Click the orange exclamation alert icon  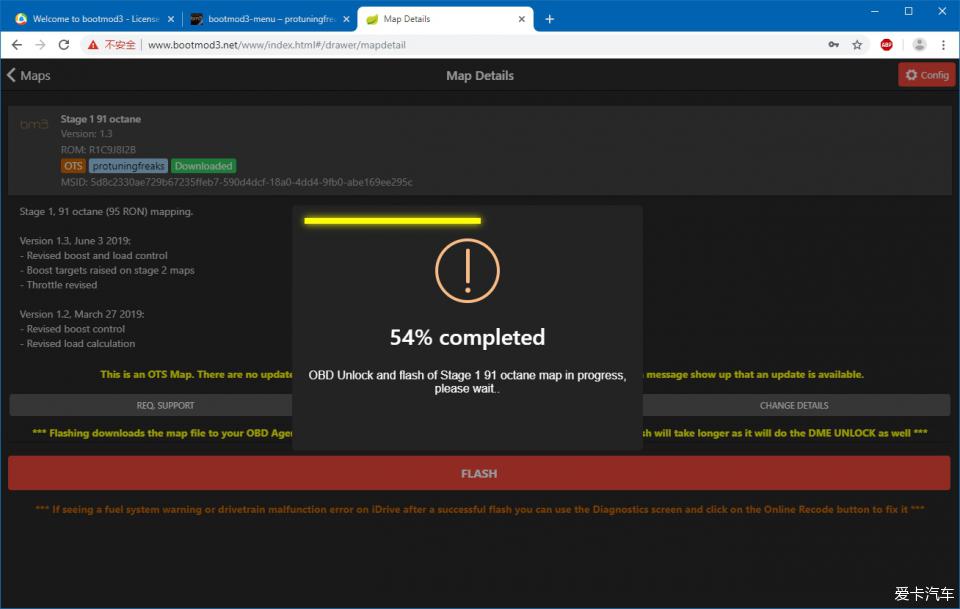click(x=467, y=271)
